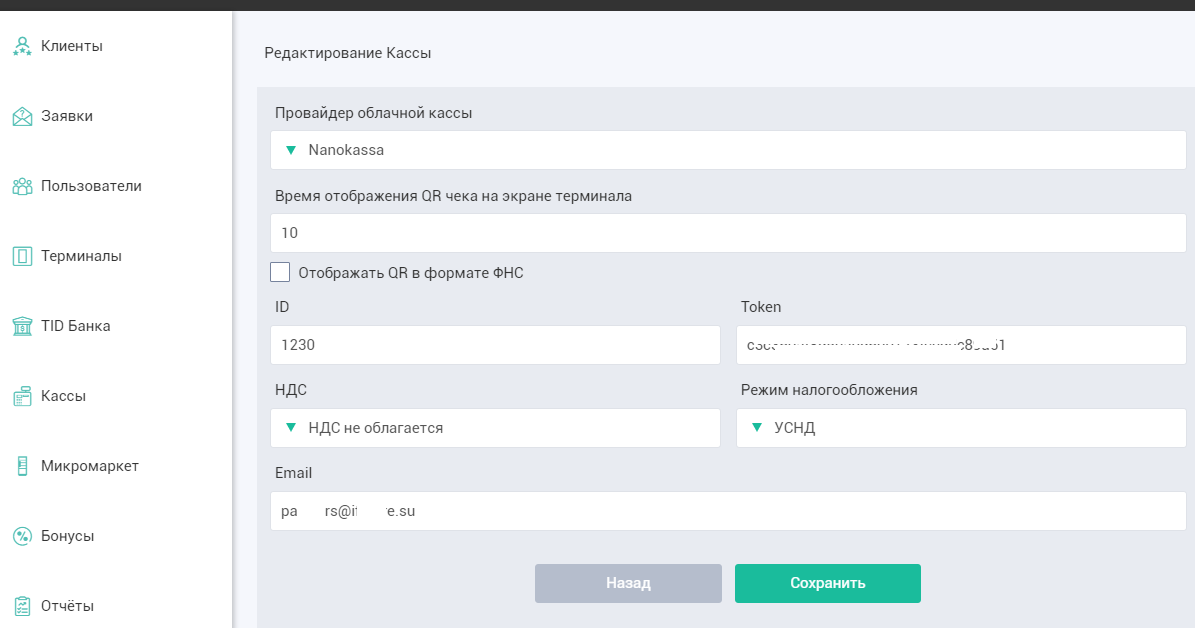Click the Клиенты sidebar icon

tap(22, 46)
